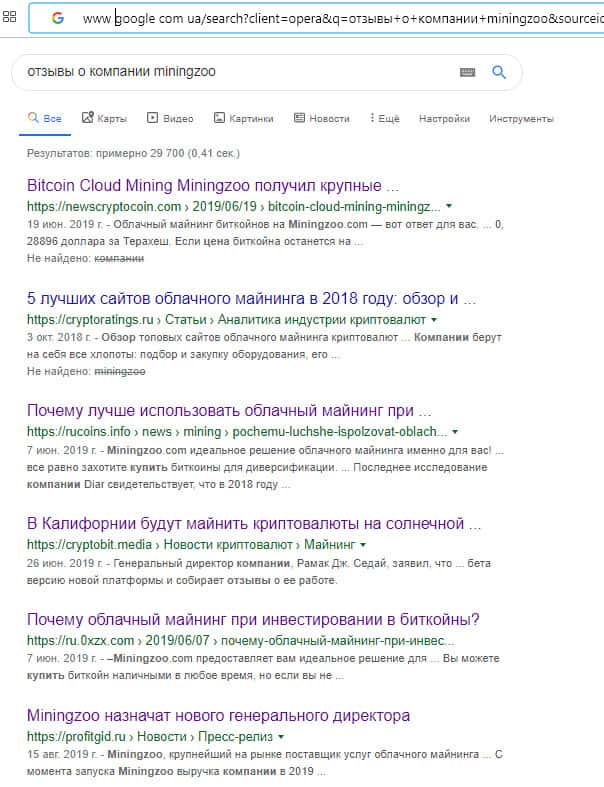Expand dropdown arrow next to newscryptocoin.com URL

[x=449, y=206]
